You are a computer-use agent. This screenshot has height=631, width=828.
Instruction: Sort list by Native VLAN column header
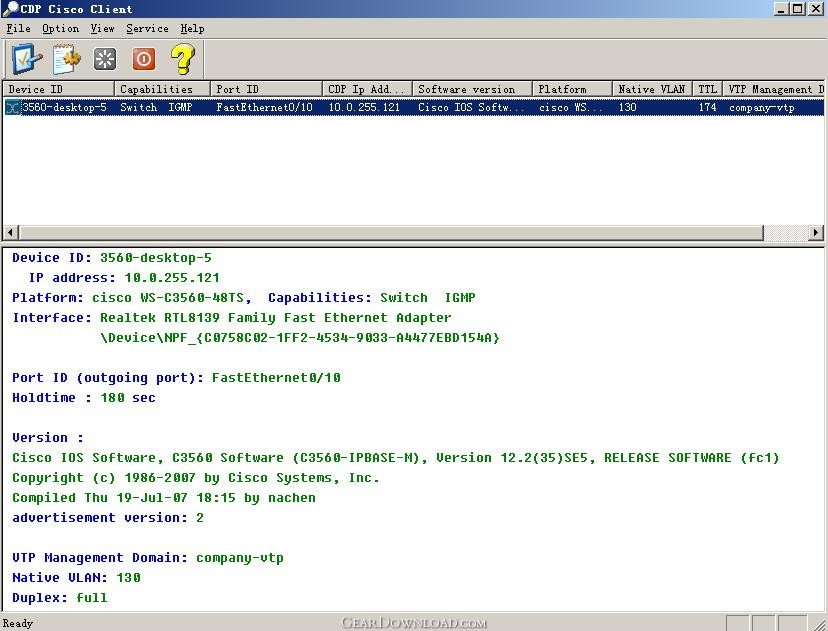(x=651, y=89)
